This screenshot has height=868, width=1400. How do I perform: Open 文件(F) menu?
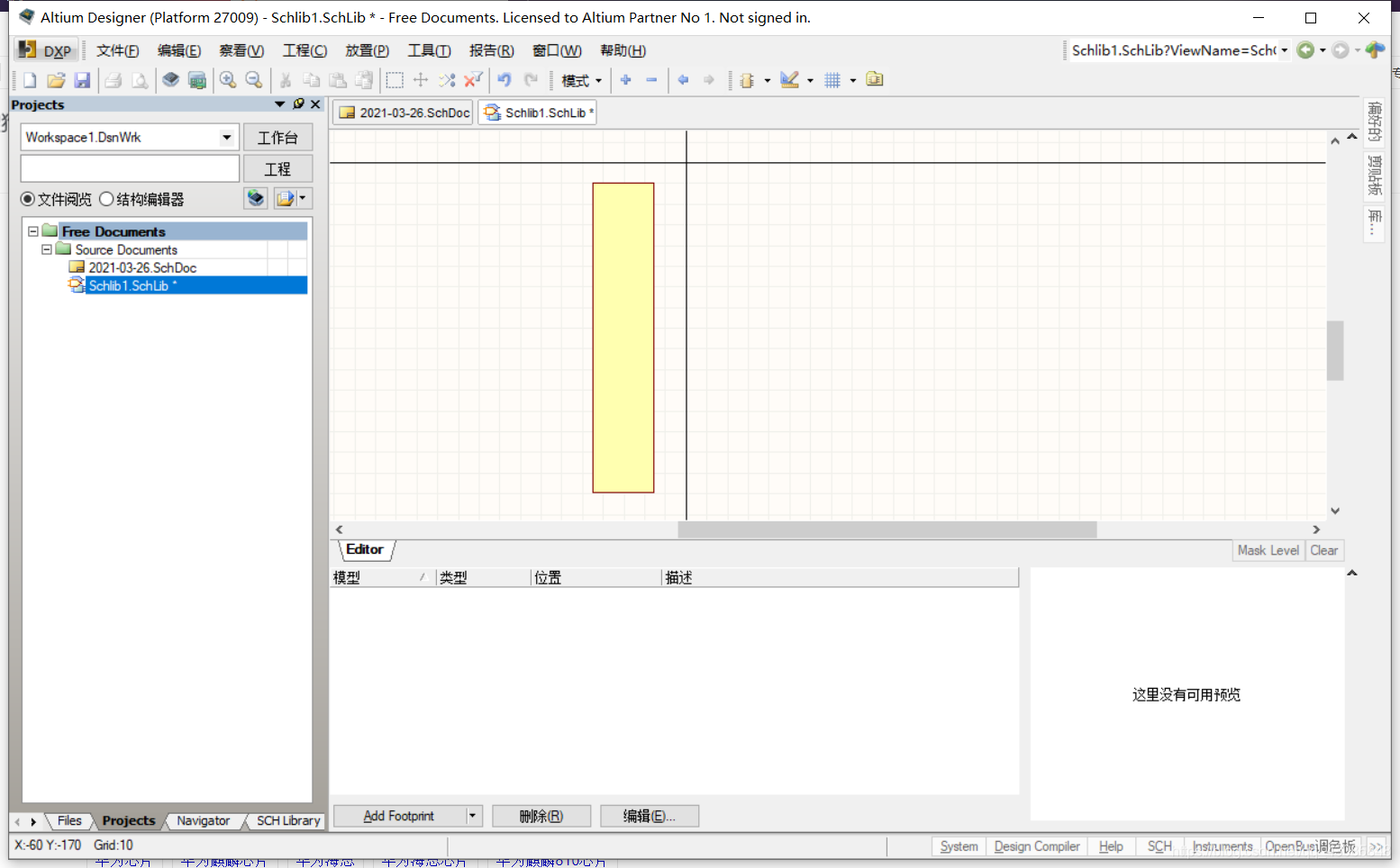click(118, 51)
